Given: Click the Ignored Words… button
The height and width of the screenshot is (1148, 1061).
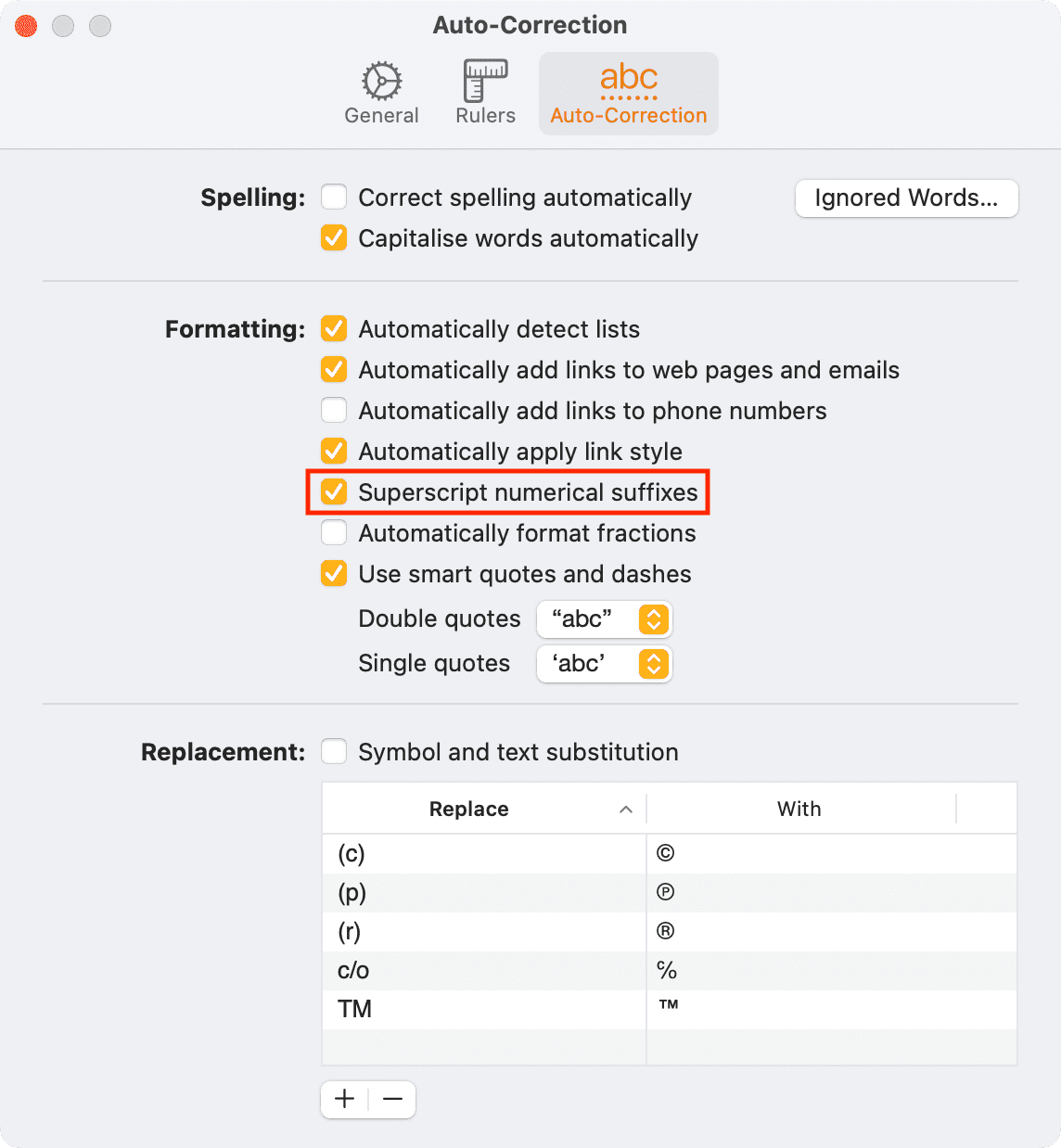Looking at the screenshot, I should point(907,198).
